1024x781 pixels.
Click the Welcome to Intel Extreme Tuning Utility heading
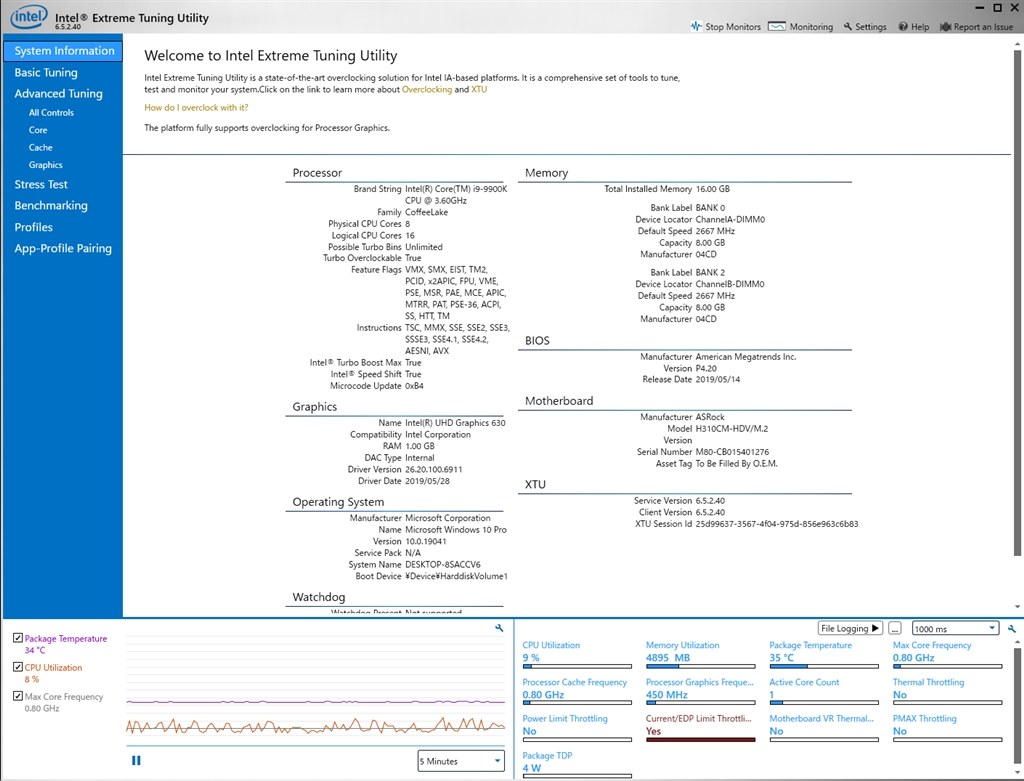(270, 56)
